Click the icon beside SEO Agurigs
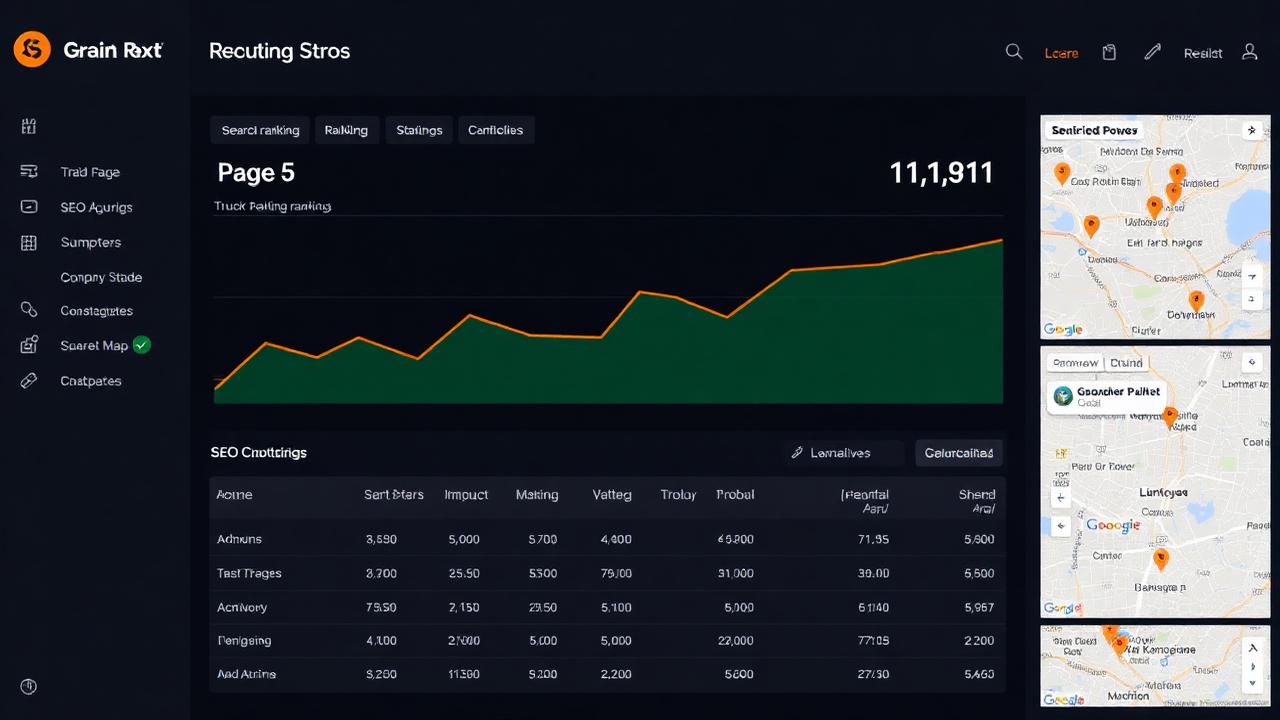This screenshot has height=720, width=1280. click(x=28, y=207)
